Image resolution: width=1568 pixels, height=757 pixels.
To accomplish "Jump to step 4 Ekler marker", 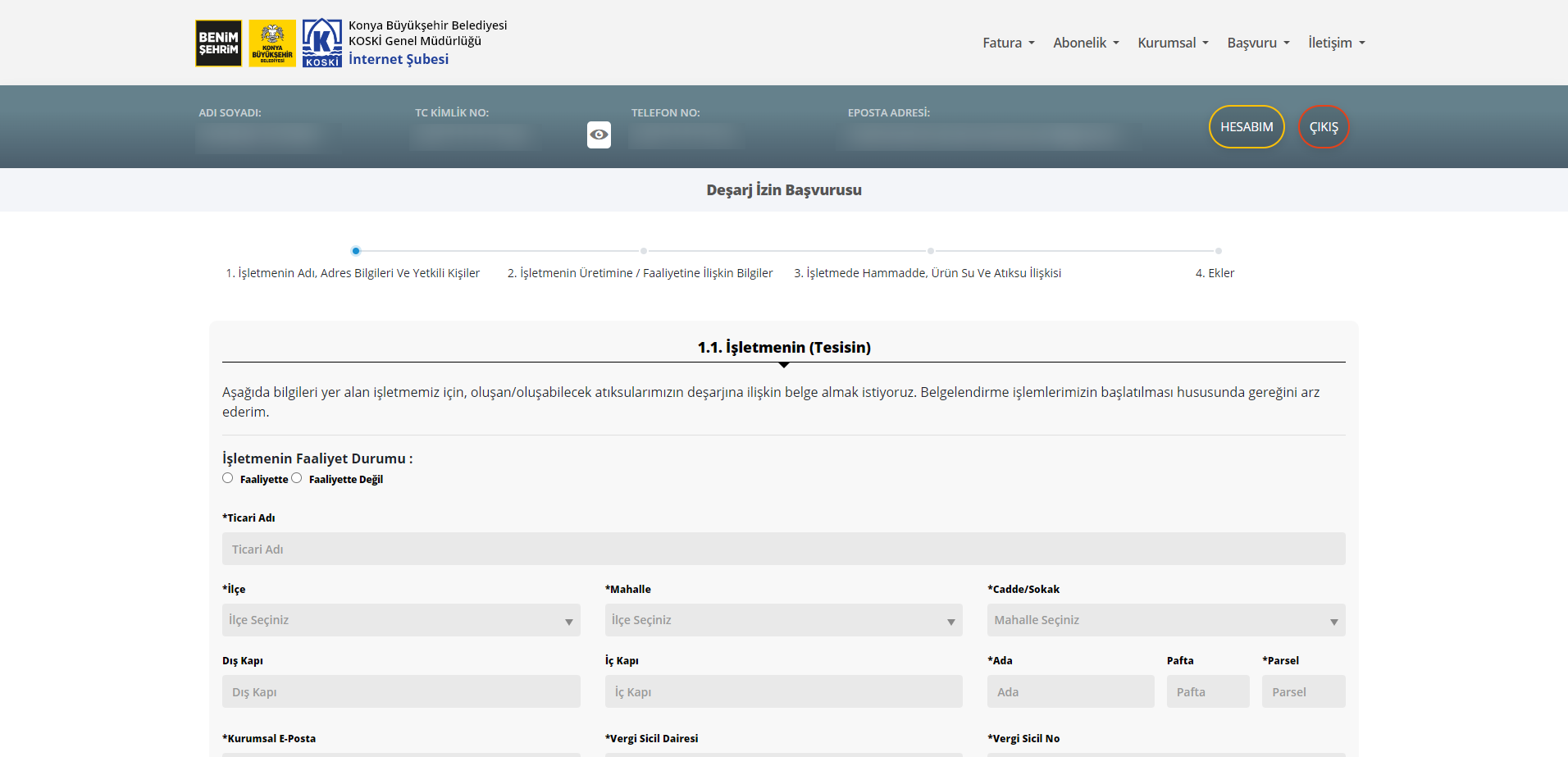I will coord(1218,251).
